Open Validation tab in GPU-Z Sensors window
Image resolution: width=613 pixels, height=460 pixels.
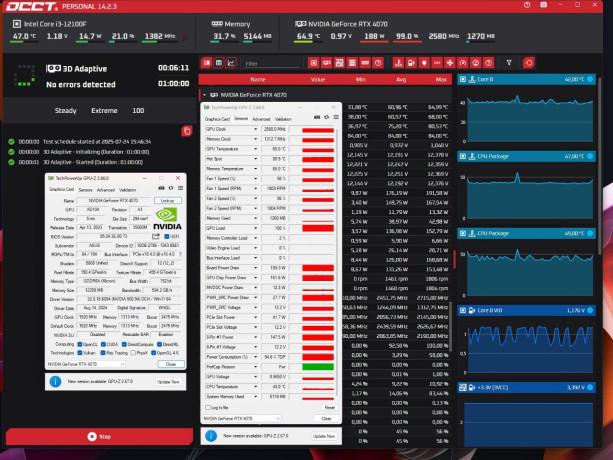[283, 119]
